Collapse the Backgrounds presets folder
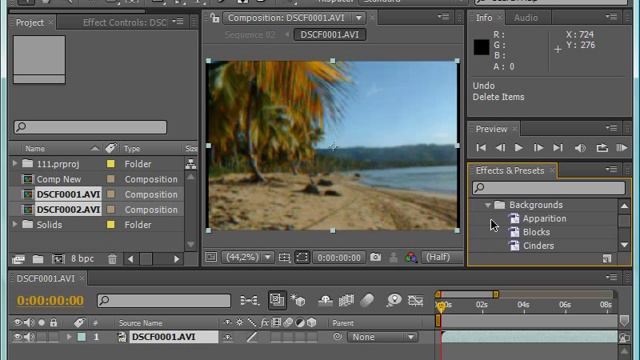 (x=487, y=205)
